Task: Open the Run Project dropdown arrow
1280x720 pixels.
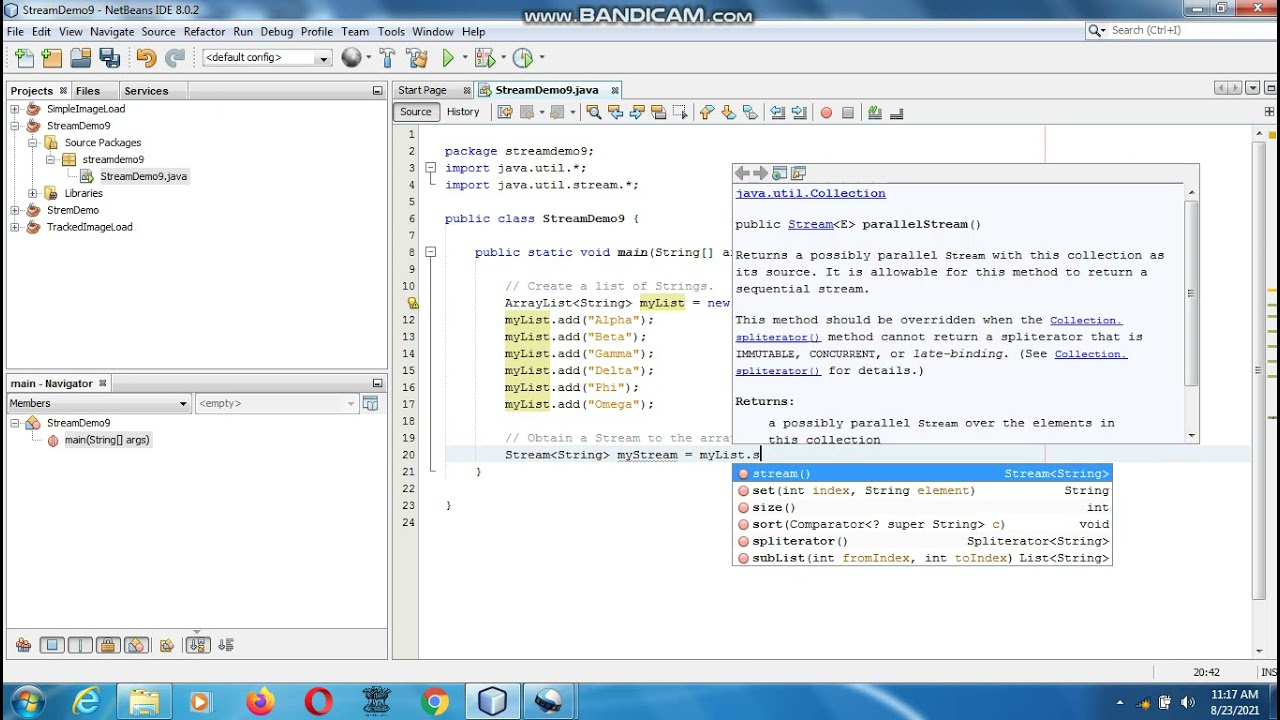Action: click(x=464, y=58)
